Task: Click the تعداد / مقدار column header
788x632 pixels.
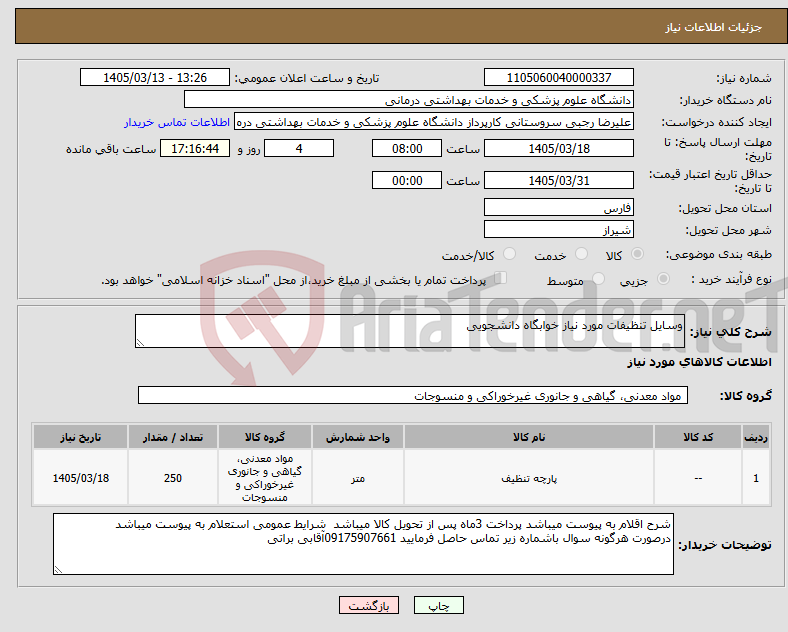Action: point(173,437)
